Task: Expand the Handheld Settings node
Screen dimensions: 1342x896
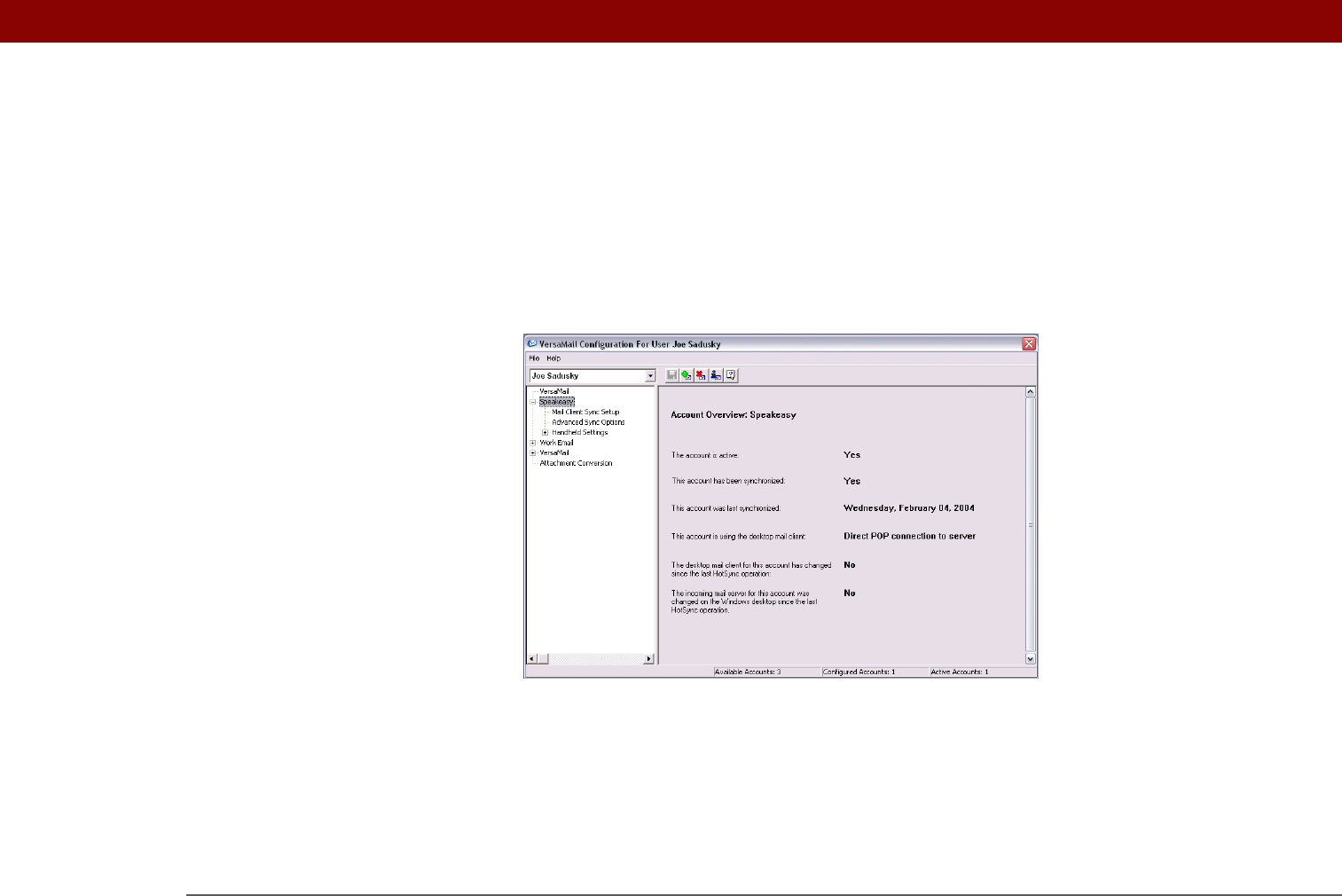Action: pos(545,433)
